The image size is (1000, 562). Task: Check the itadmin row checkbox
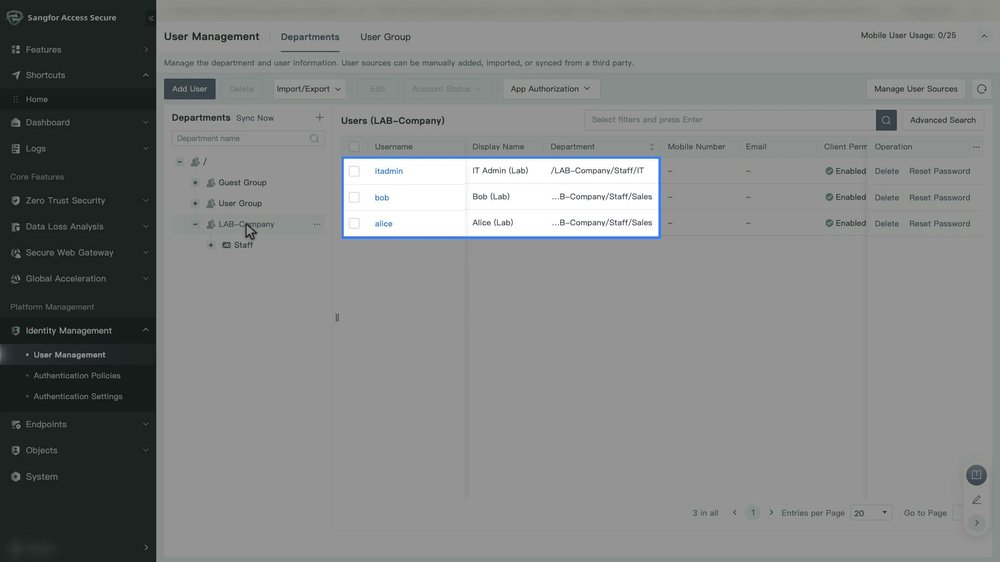354,171
